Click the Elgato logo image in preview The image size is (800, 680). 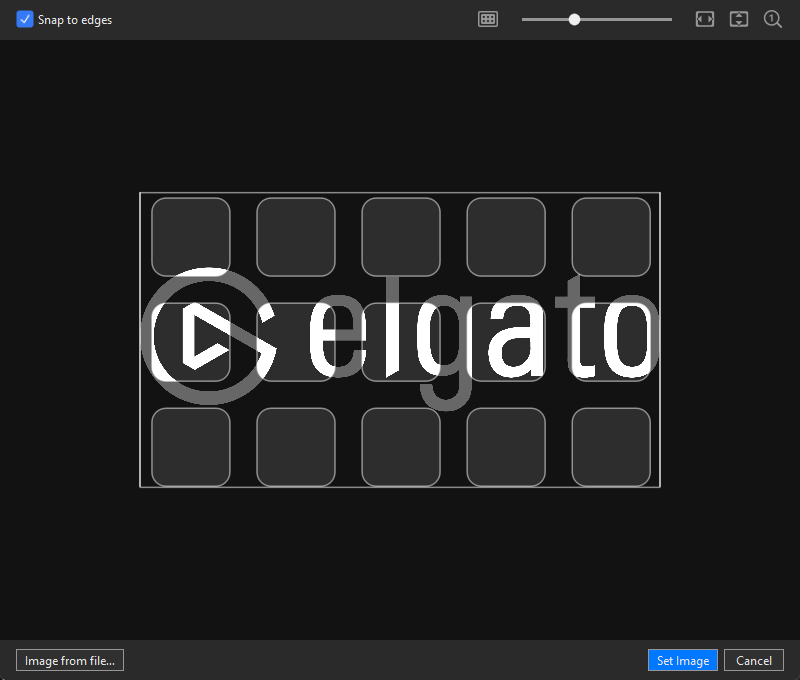(x=400, y=339)
